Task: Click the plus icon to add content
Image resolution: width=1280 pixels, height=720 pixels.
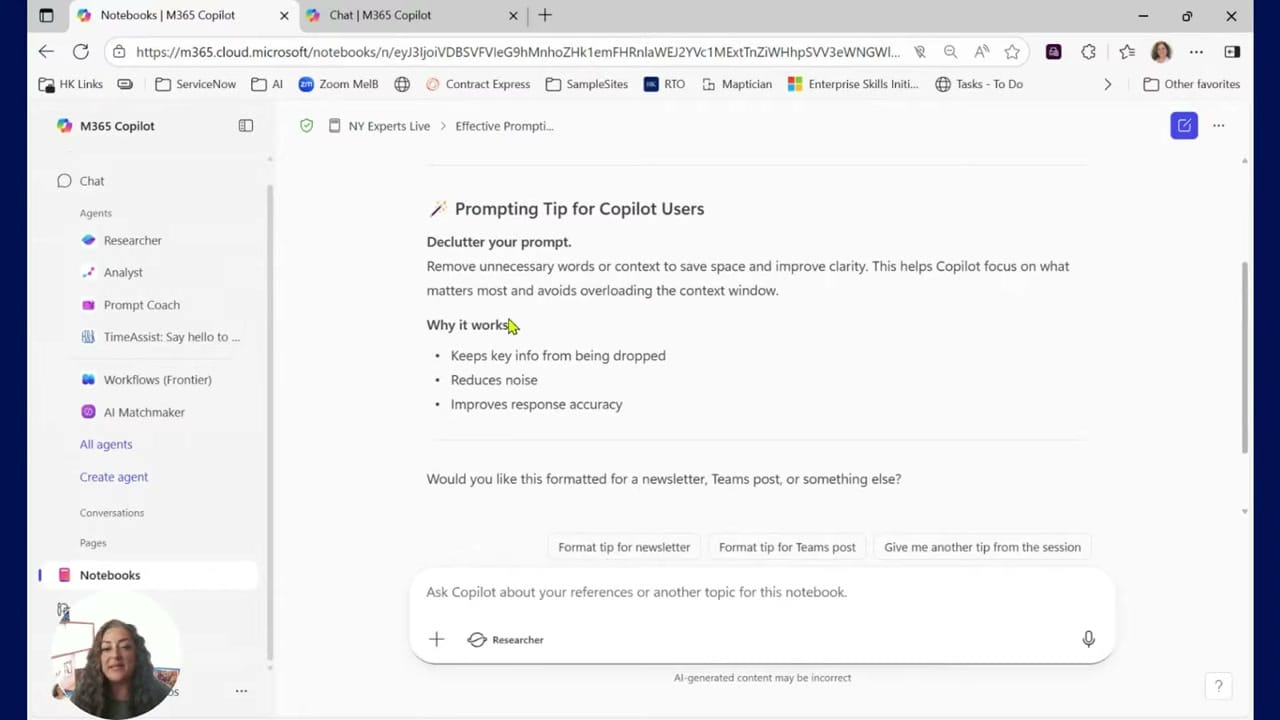Action: [436, 639]
